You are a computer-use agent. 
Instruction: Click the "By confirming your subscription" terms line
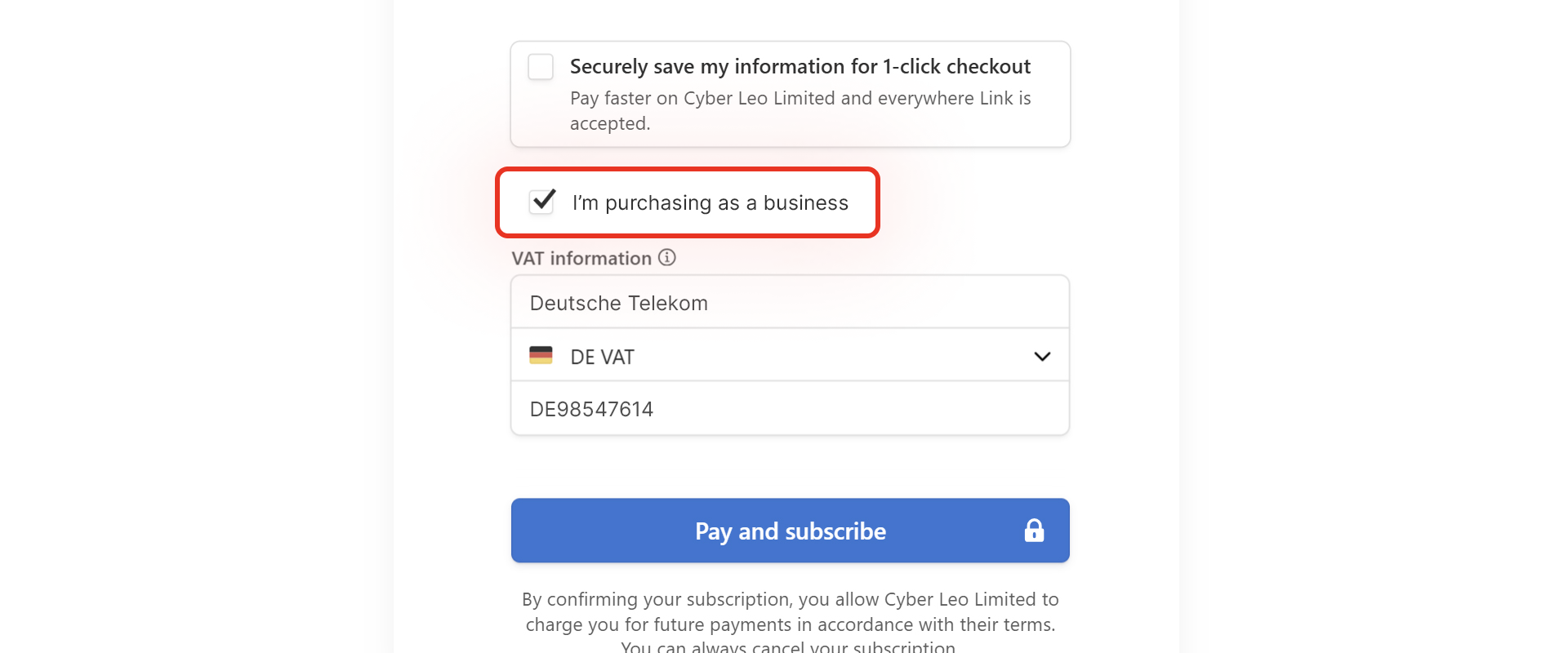(790, 599)
